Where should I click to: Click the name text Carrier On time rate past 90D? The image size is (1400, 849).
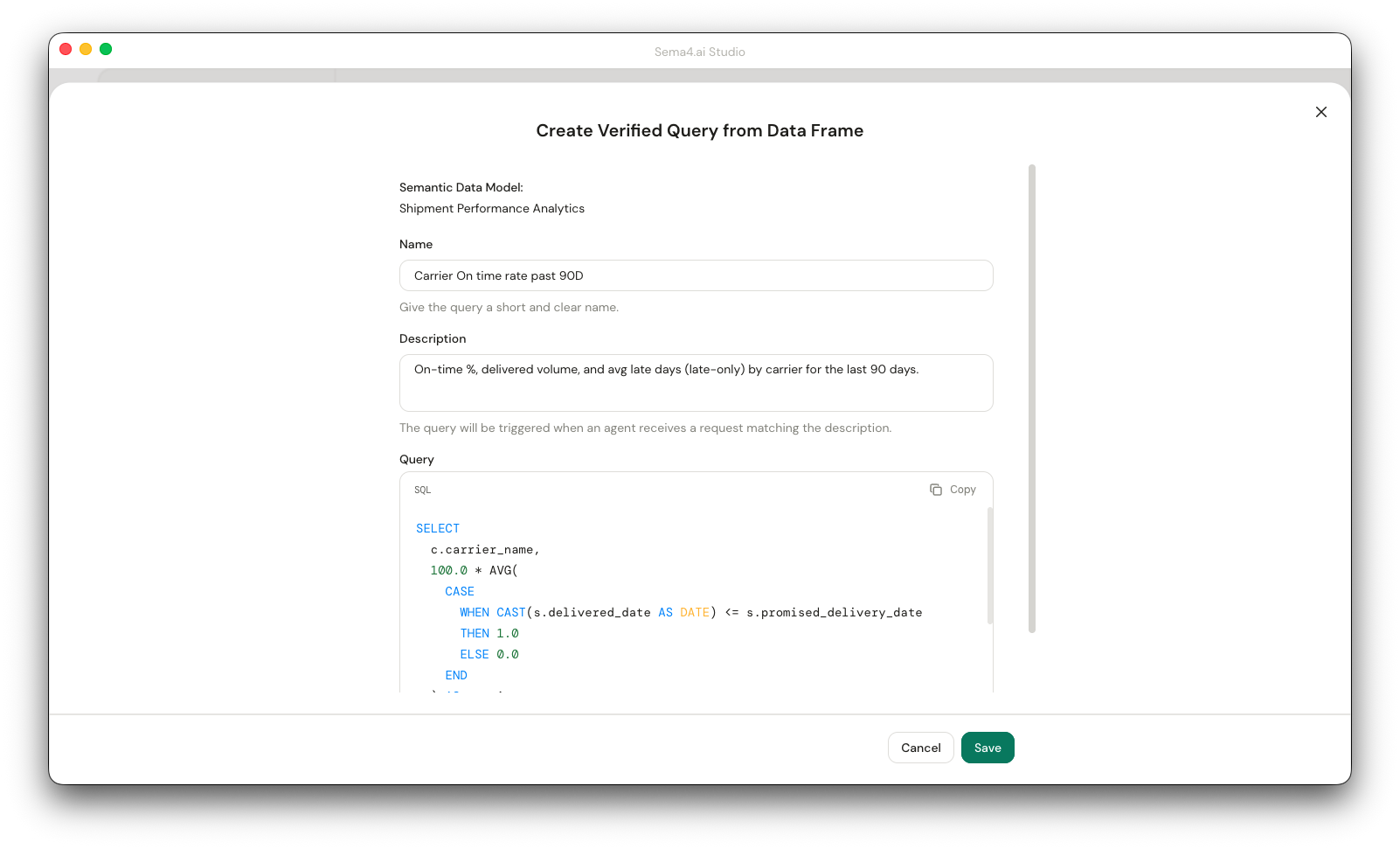point(498,275)
